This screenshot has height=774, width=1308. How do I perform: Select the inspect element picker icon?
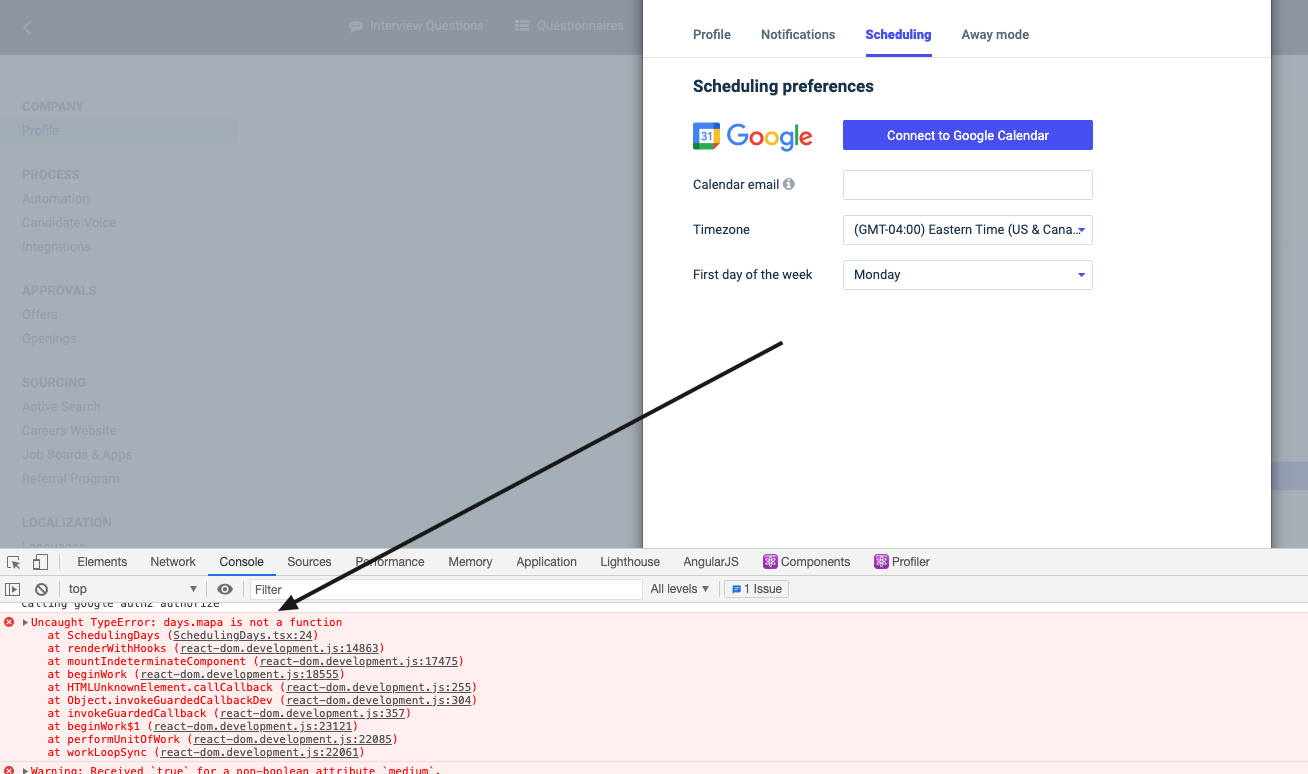click(14, 562)
